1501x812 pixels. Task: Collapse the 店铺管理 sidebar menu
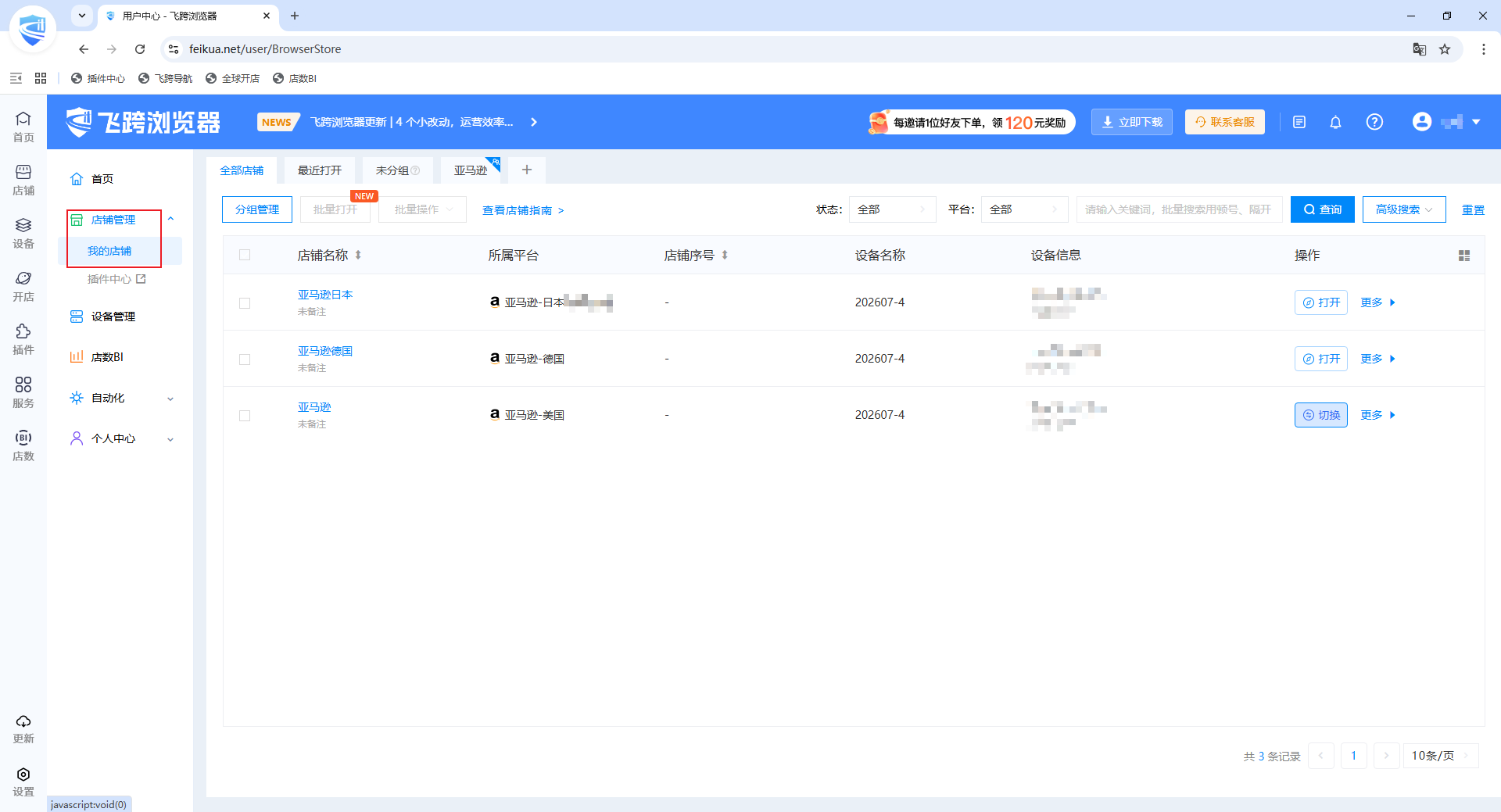pos(170,219)
